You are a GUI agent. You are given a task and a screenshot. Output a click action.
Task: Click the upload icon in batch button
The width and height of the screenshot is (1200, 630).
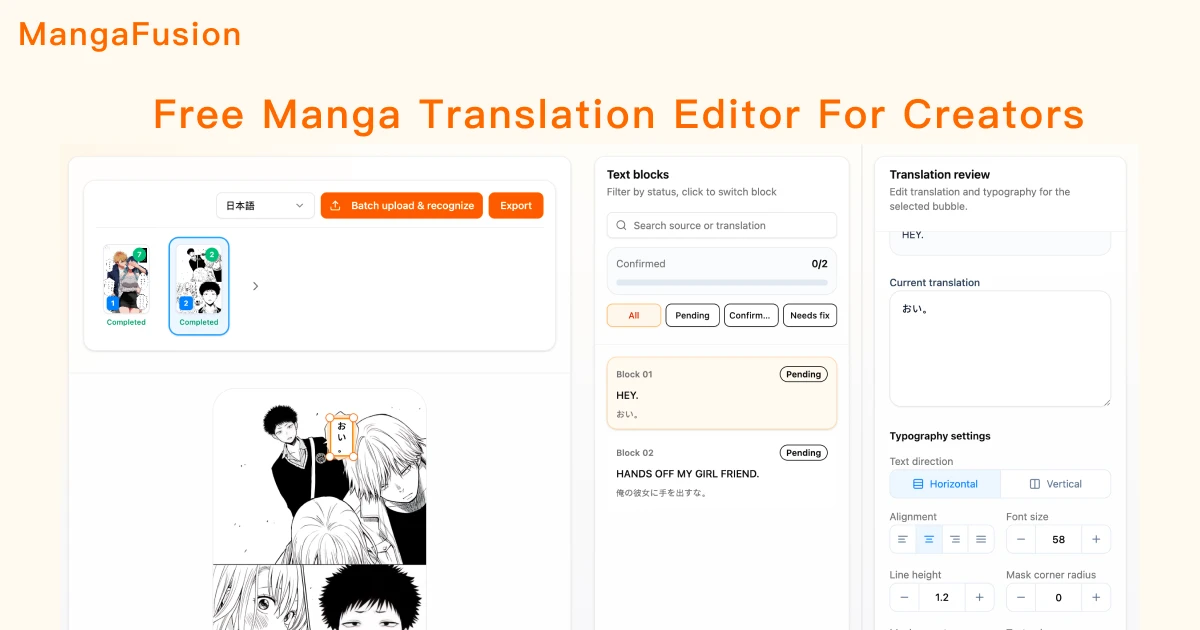click(336, 205)
